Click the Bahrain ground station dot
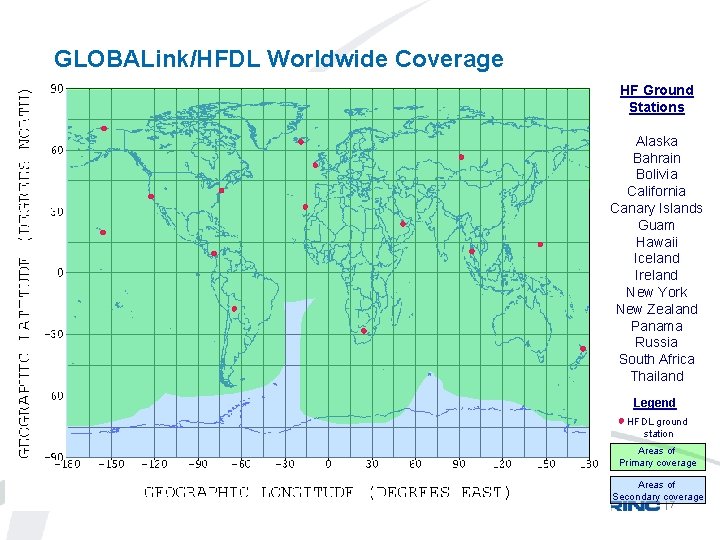This screenshot has width=720, height=540. 403,224
